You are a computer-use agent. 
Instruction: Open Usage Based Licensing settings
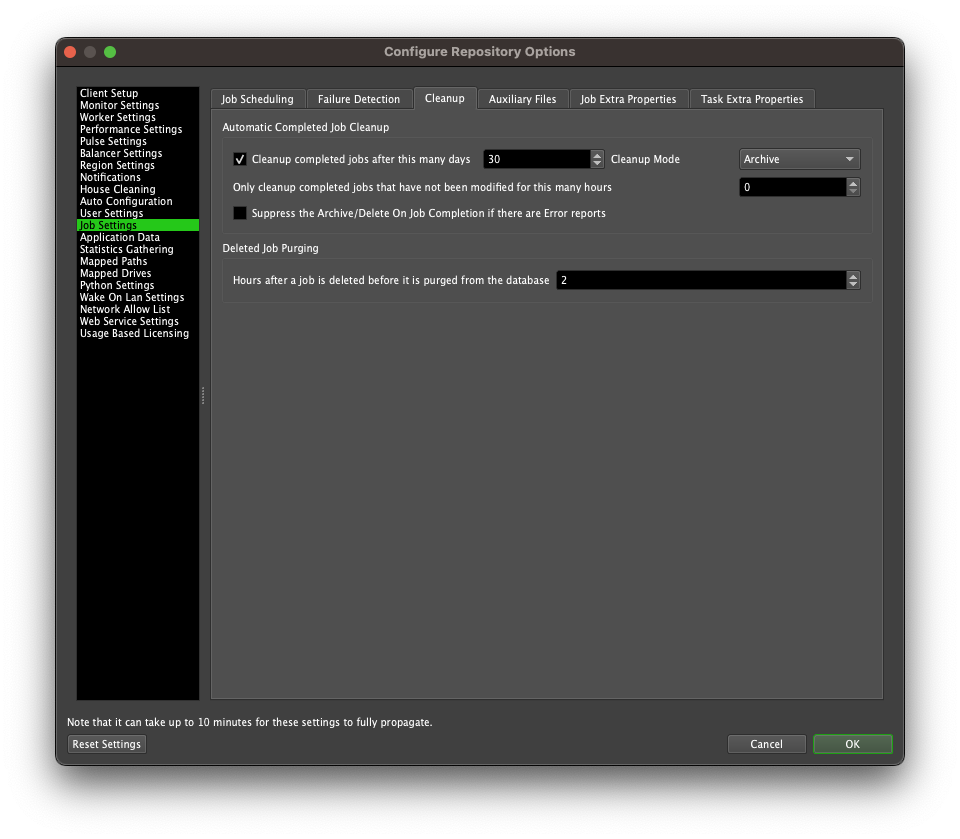pos(134,333)
